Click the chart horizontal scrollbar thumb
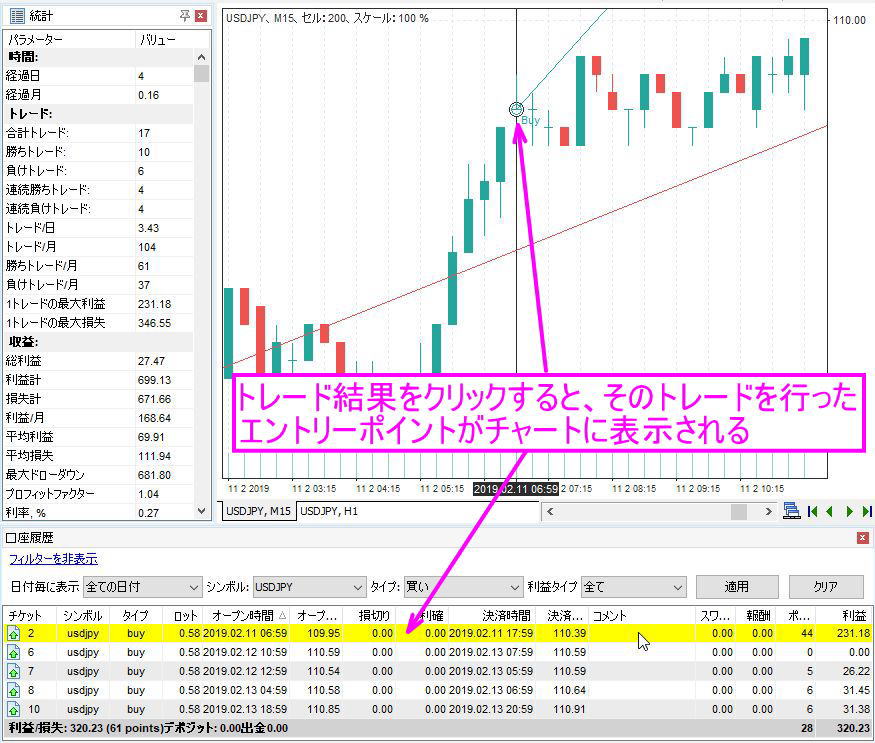Viewport: 875px width, 743px height. pyautogui.click(x=738, y=511)
